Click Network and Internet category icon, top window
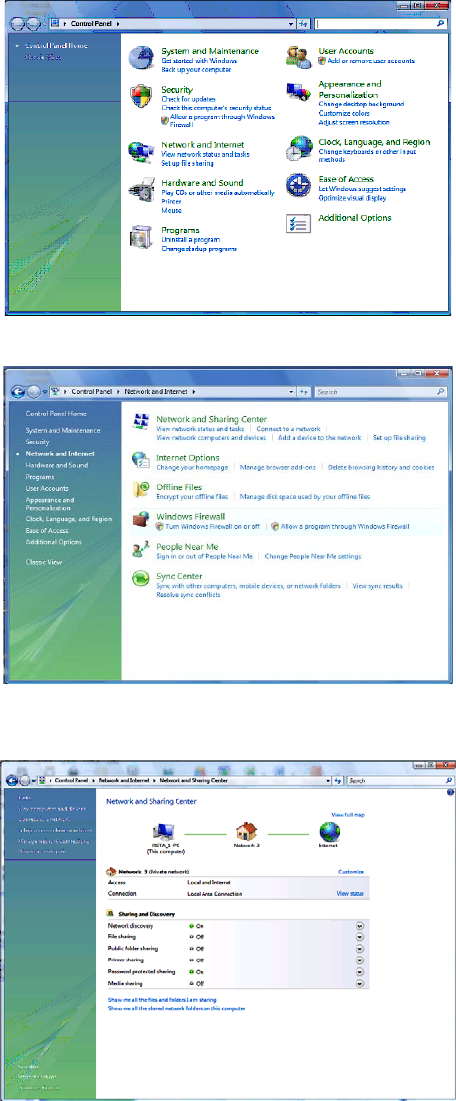The height and width of the screenshot is (1101, 456). (143, 151)
